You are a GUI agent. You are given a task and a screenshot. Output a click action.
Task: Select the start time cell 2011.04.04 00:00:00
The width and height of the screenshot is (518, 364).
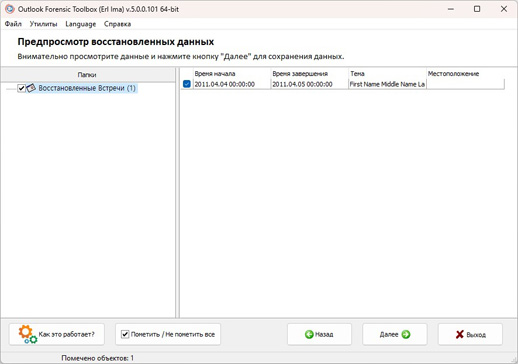(232, 84)
